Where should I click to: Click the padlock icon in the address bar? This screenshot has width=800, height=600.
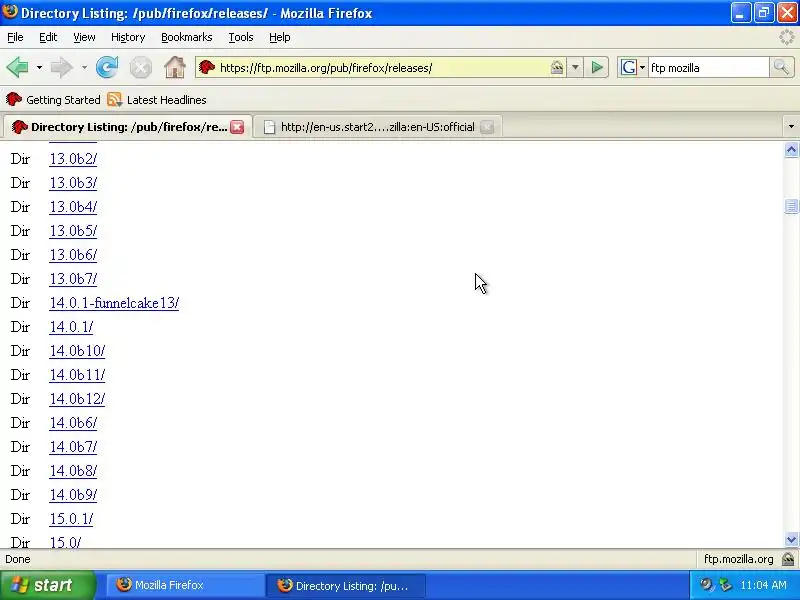click(x=557, y=67)
